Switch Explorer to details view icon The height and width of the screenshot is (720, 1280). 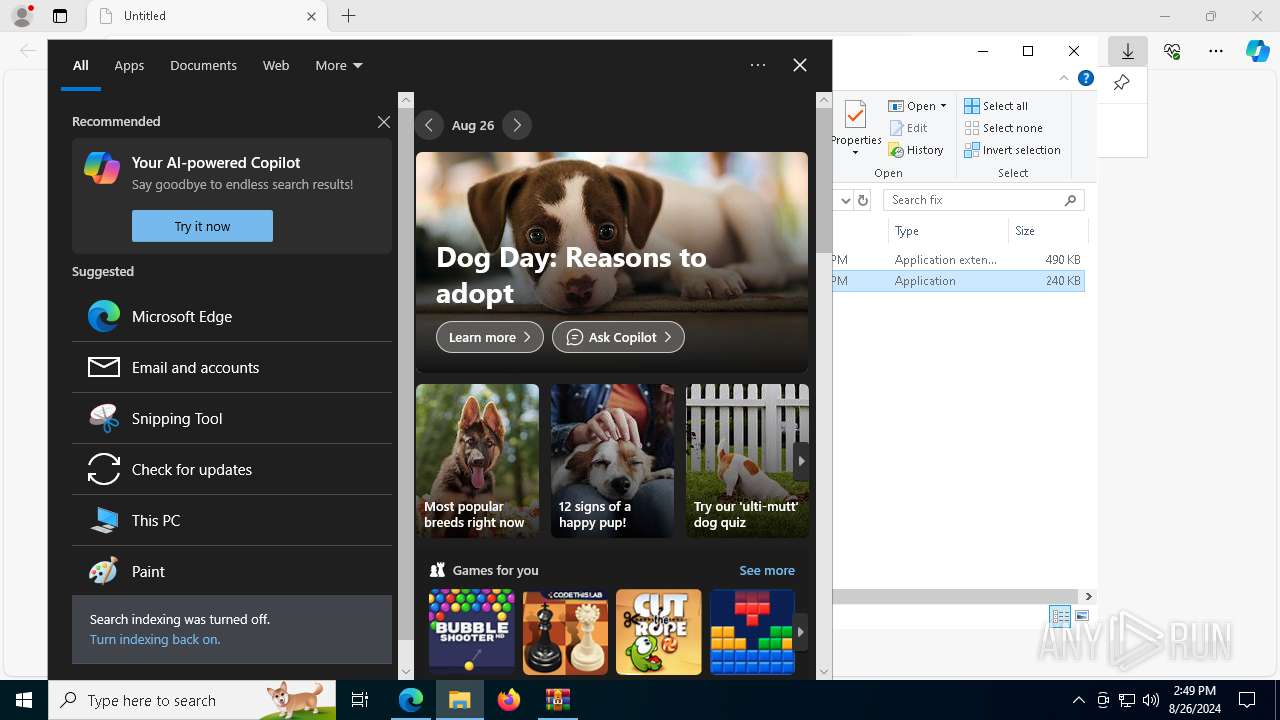[1060, 616]
